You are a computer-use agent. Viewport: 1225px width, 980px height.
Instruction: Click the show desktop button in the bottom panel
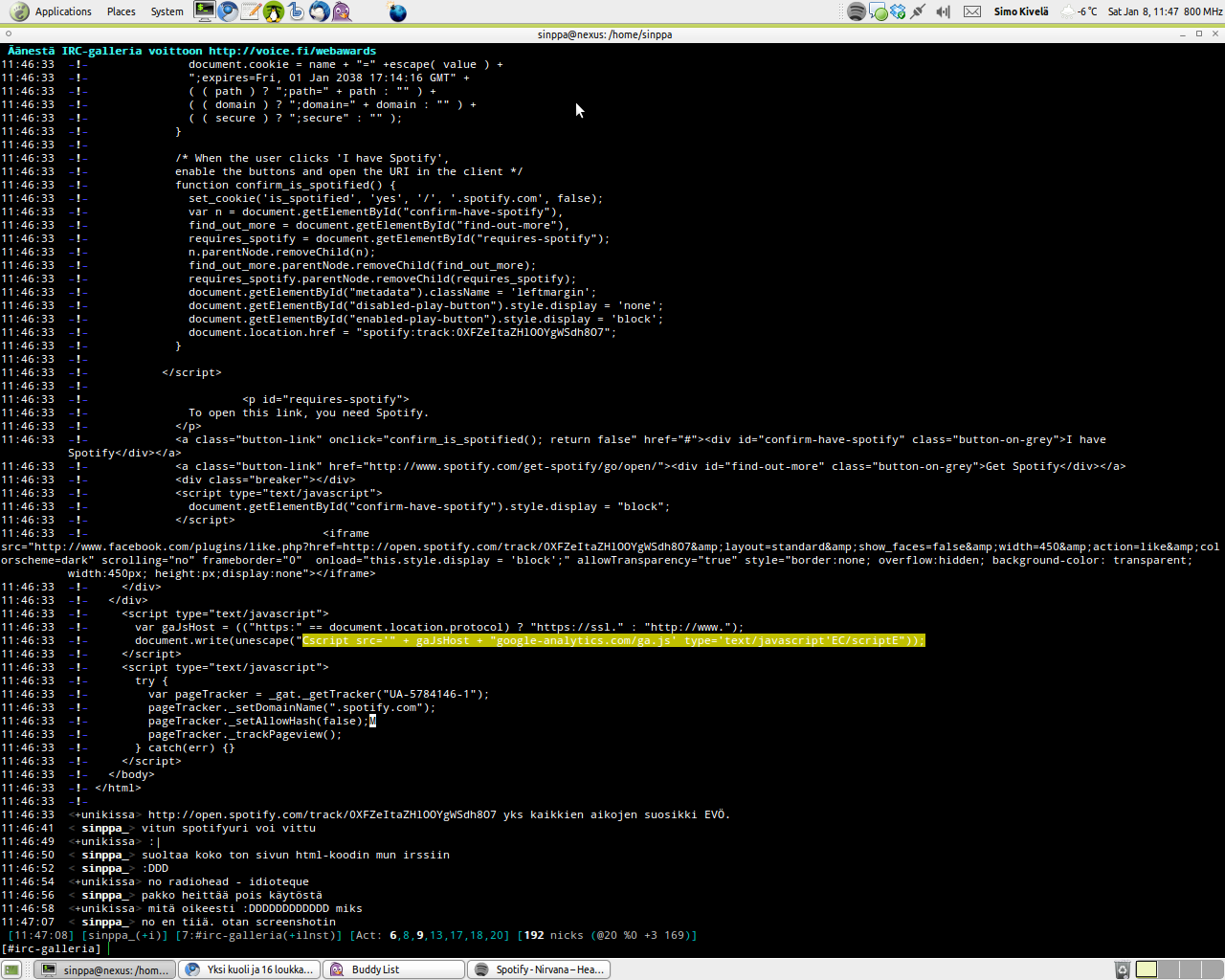[x=11, y=969]
